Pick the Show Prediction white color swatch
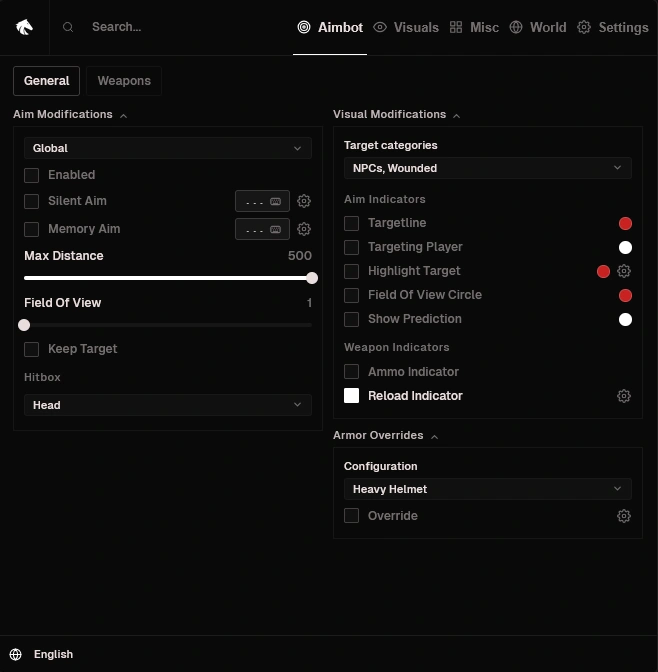 coord(625,319)
